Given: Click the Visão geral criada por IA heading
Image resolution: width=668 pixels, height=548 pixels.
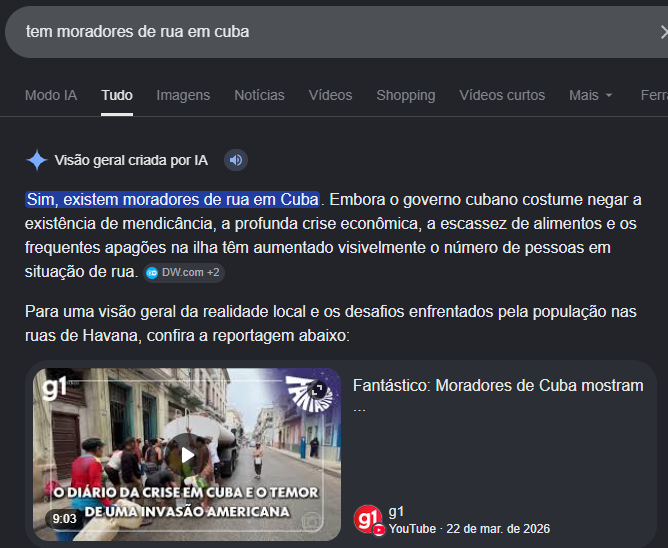Looking at the screenshot, I should point(131,160).
